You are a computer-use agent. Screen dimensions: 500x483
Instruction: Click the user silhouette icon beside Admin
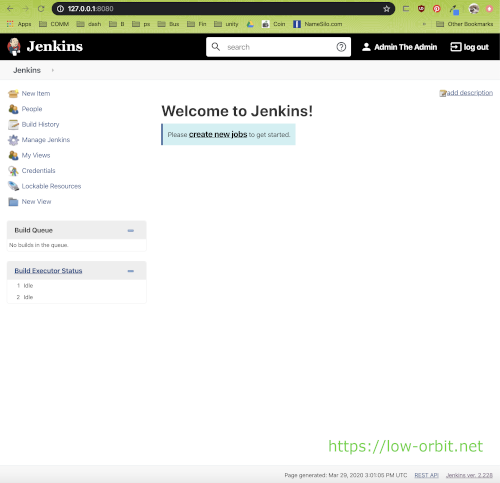(x=366, y=47)
